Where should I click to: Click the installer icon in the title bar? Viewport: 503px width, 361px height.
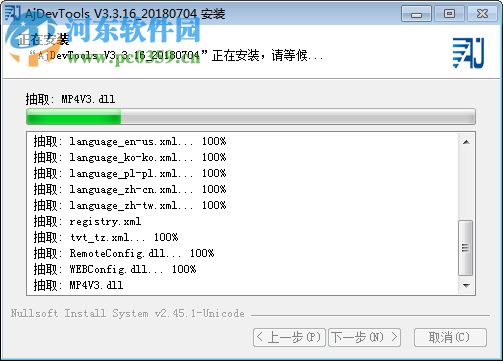pyautogui.click(x=13, y=13)
